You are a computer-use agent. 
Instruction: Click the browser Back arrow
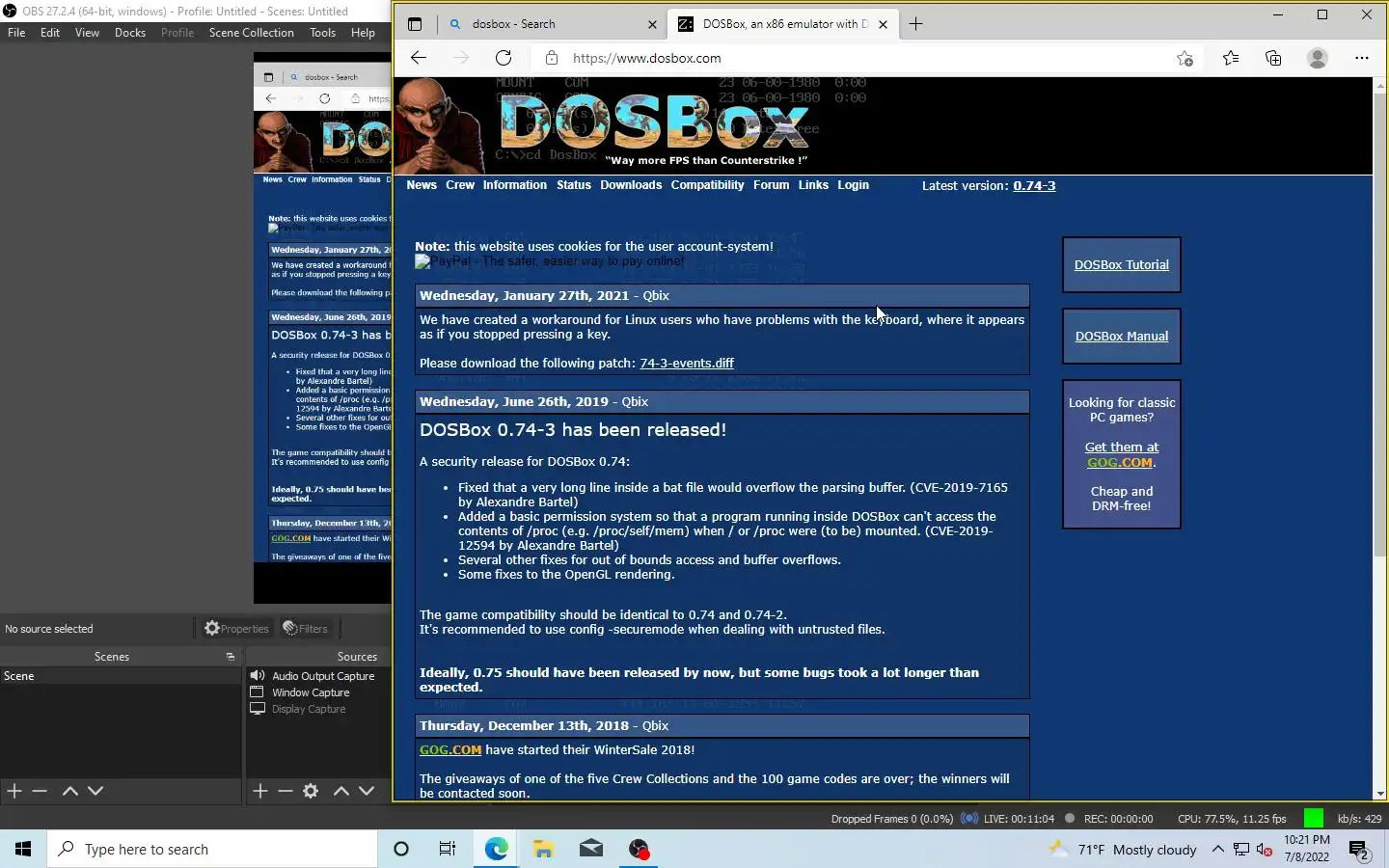click(418, 58)
